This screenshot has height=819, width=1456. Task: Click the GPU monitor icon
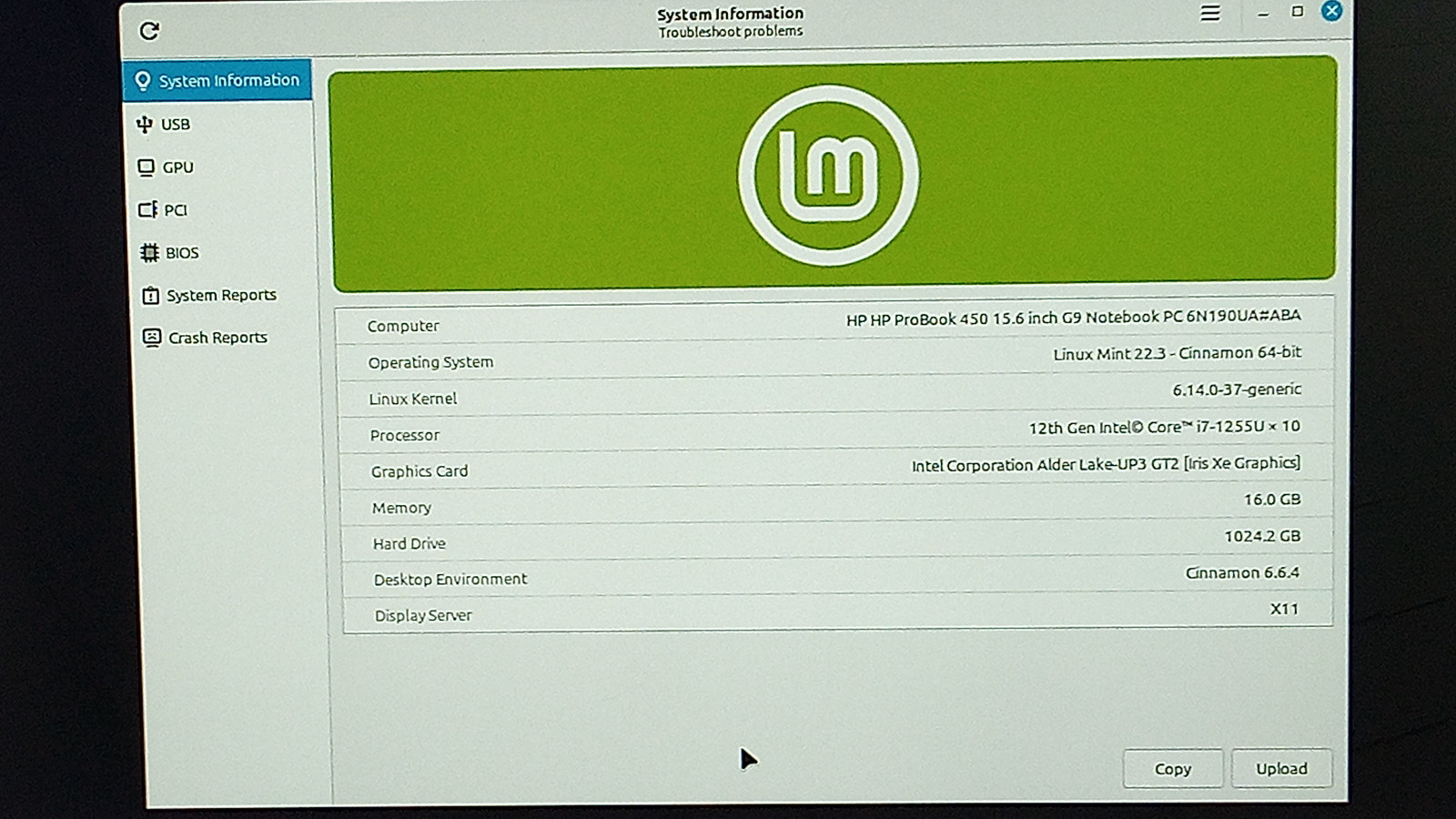(146, 167)
